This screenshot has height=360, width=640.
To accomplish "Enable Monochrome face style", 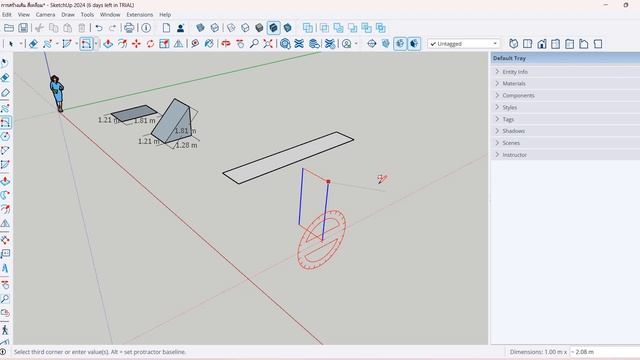I will [287, 28].
